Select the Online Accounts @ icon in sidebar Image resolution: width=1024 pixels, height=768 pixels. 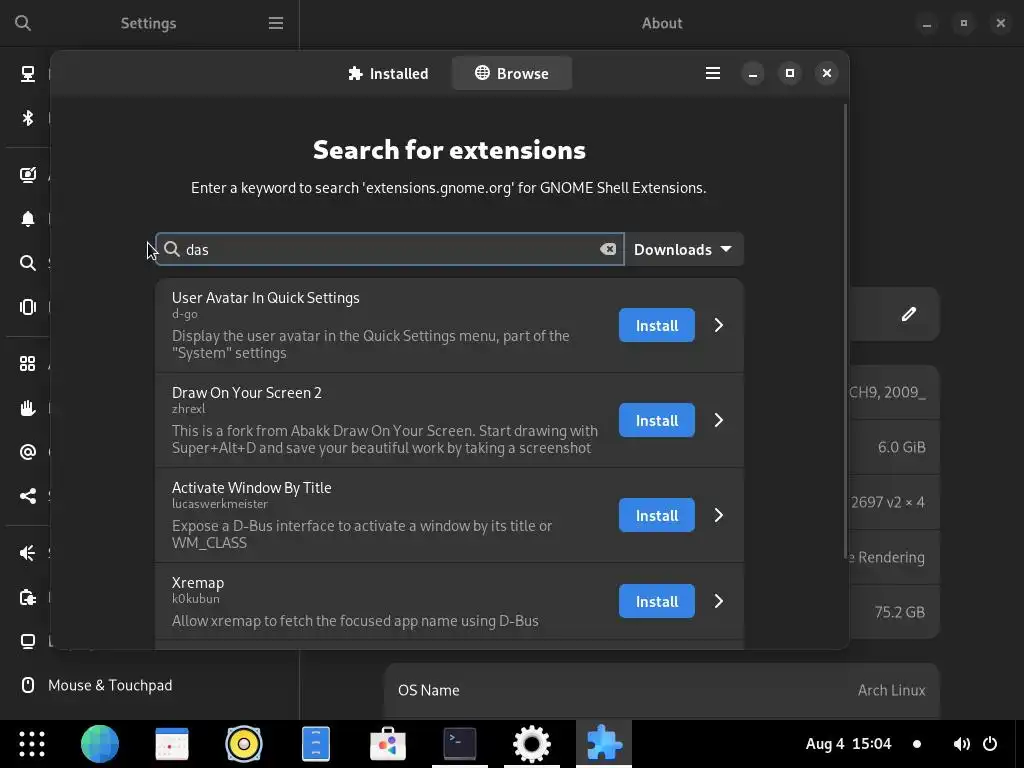pos(27,452)
